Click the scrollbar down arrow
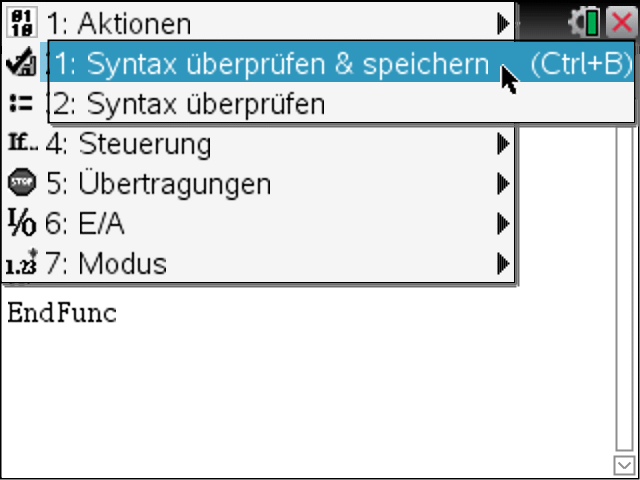 [x=624, y=465]
